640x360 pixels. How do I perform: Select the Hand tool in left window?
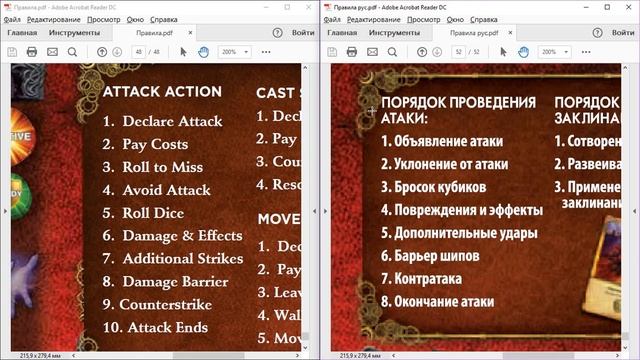[203, 52]
